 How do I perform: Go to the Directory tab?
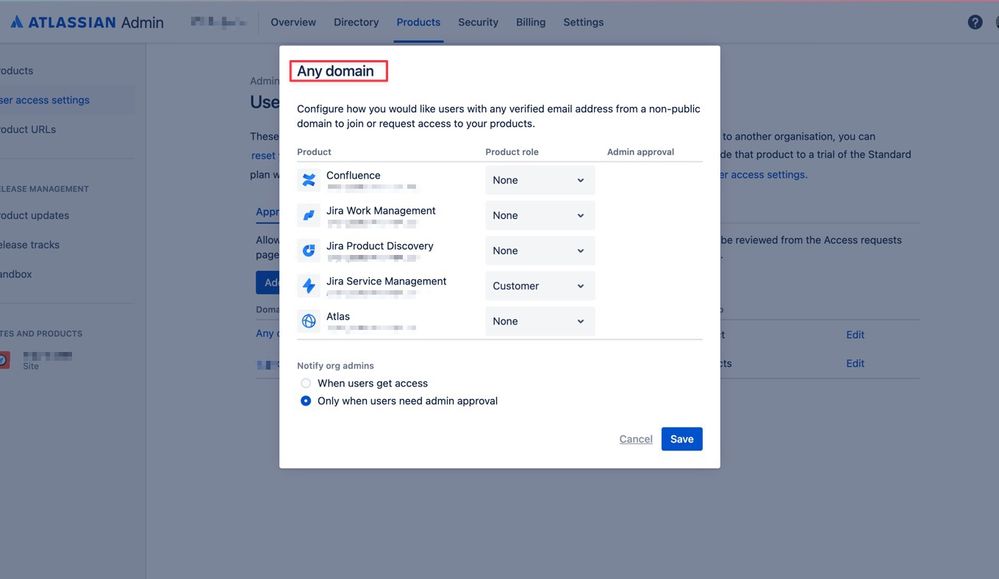click(x=356, y=22)
